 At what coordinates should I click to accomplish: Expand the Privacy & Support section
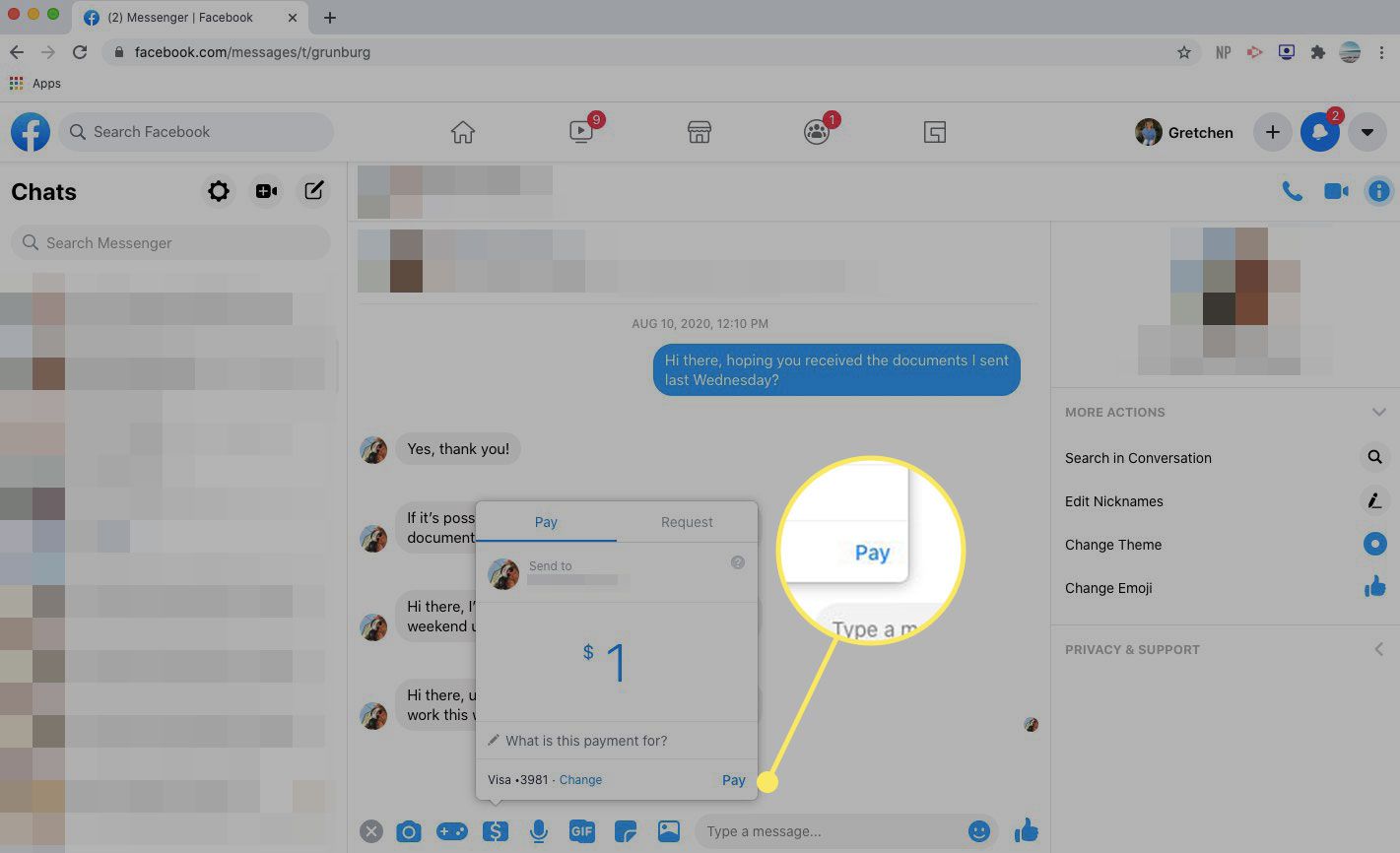(x=1378, y=649)
